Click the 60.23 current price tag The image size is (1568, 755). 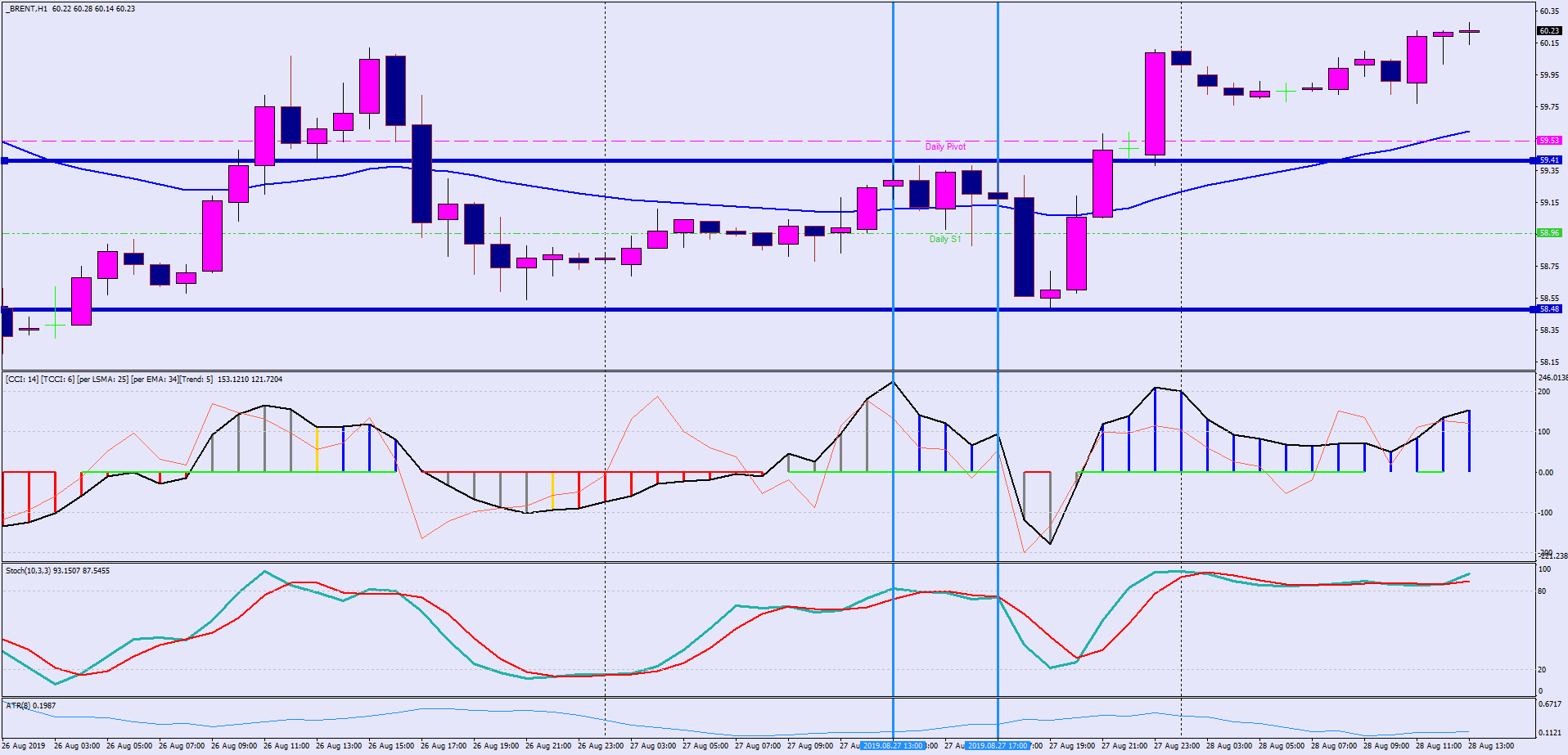(1549, 31)
